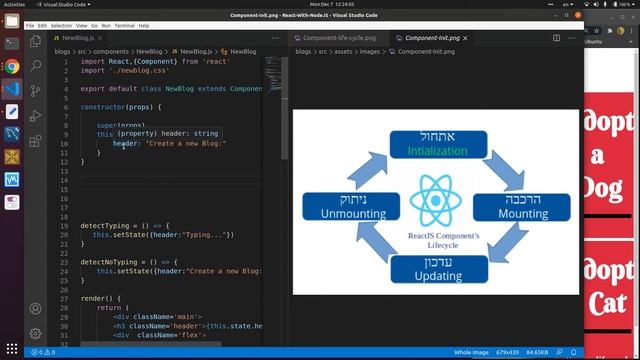Open errors and warnings in status bar
The width and height of the screenshot is (640, 360).
point(43,352)
